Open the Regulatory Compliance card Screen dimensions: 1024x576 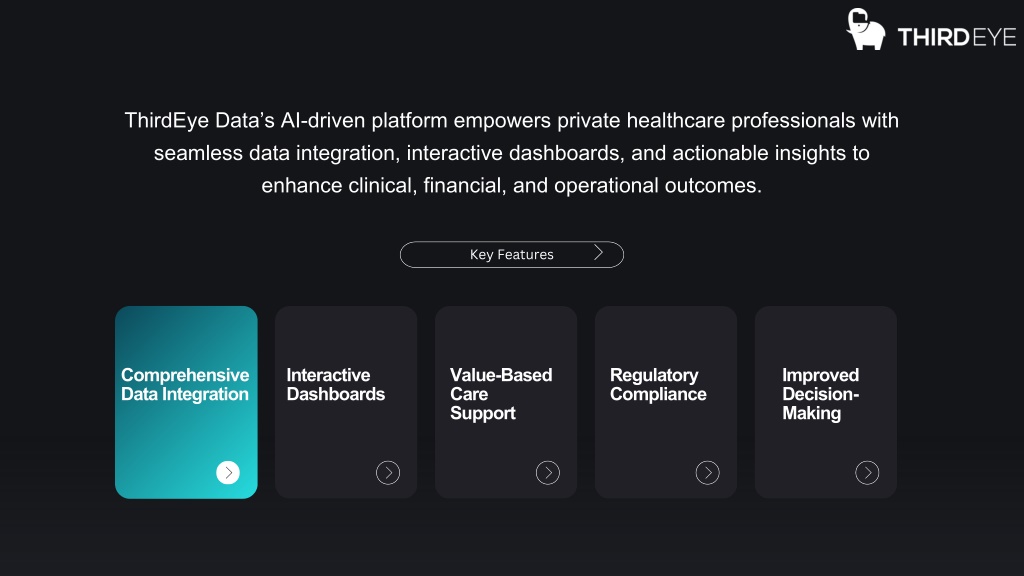tap(666, 402)
